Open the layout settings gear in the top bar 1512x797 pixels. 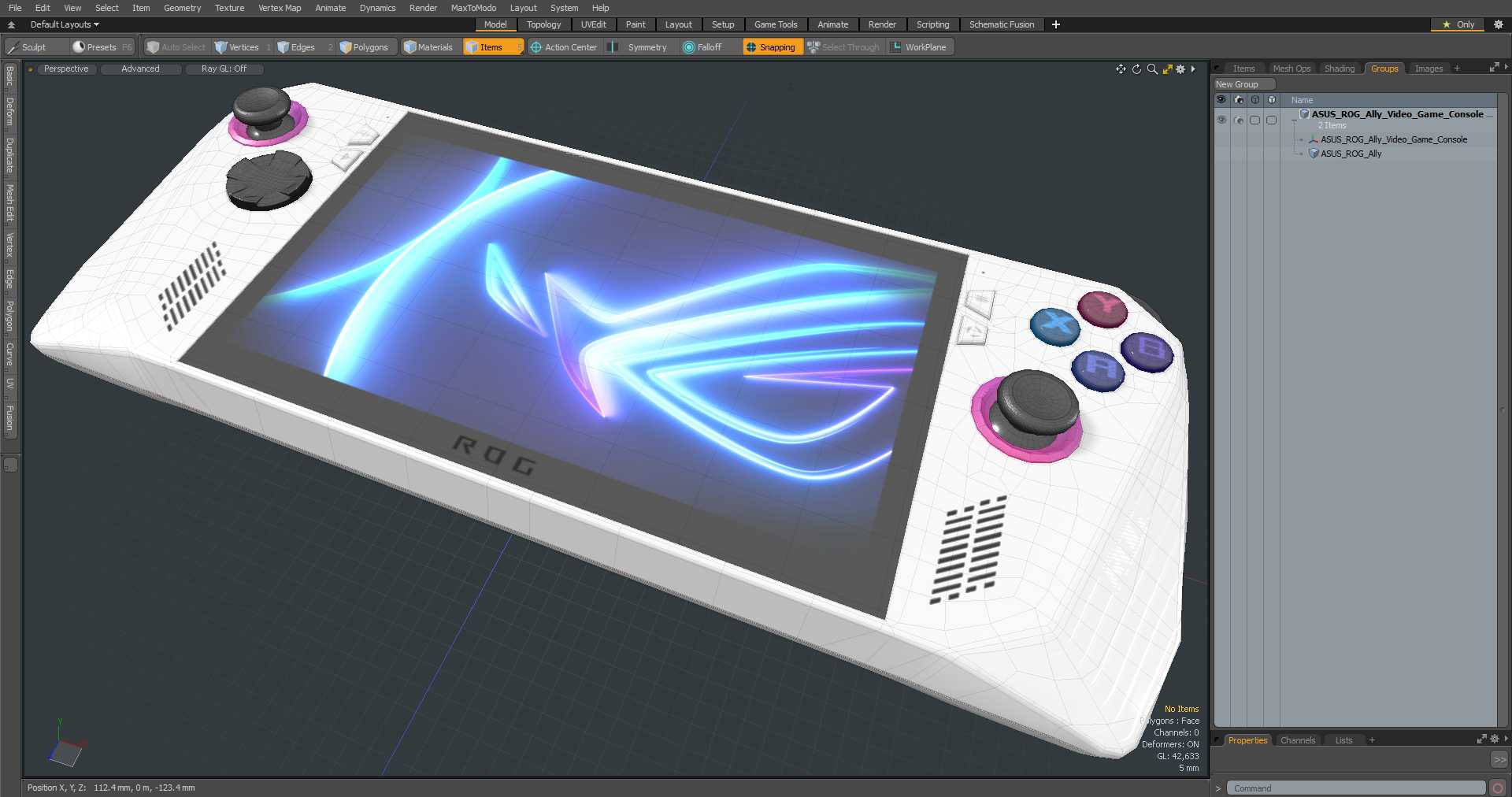(1499, 24)
